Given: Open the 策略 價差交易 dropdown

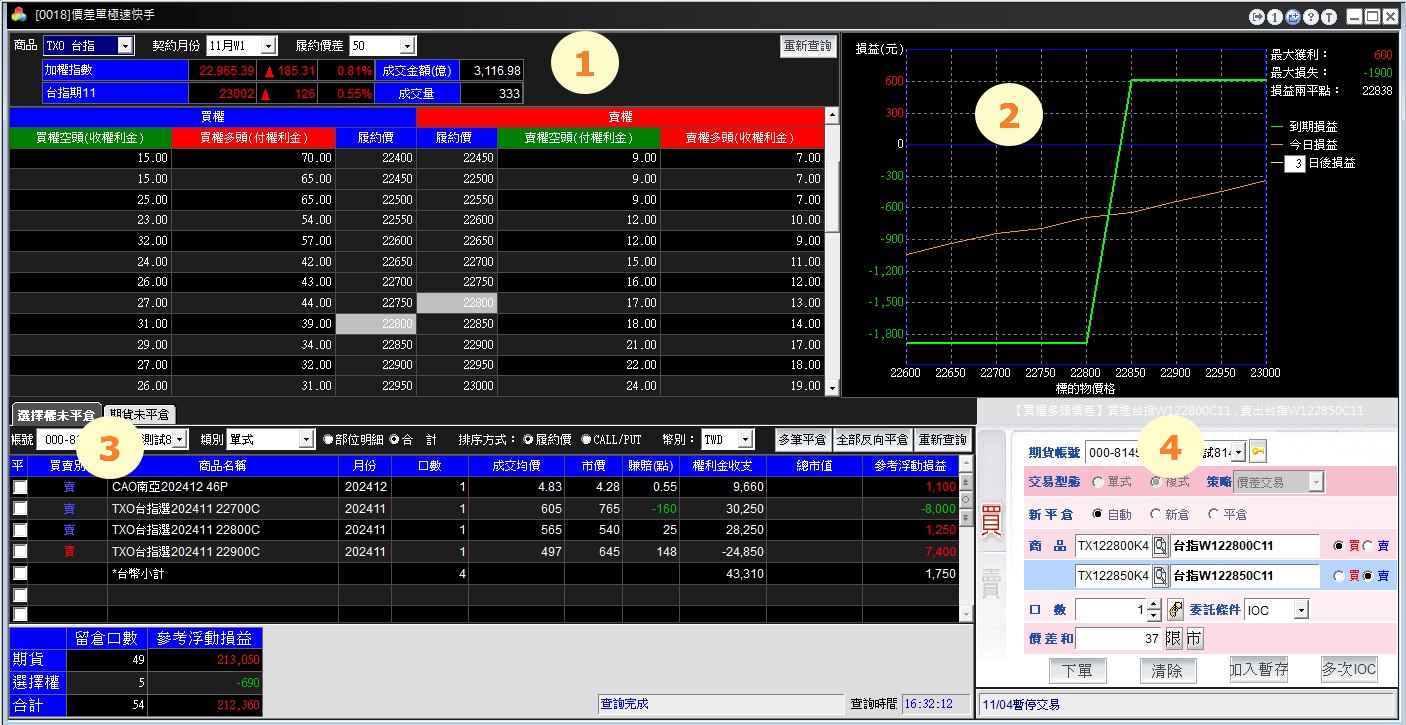Looking at the screenshot, I should coord(1316,482).
